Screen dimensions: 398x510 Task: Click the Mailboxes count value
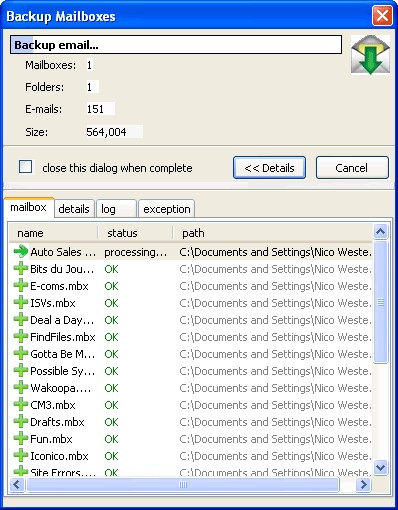89,65
